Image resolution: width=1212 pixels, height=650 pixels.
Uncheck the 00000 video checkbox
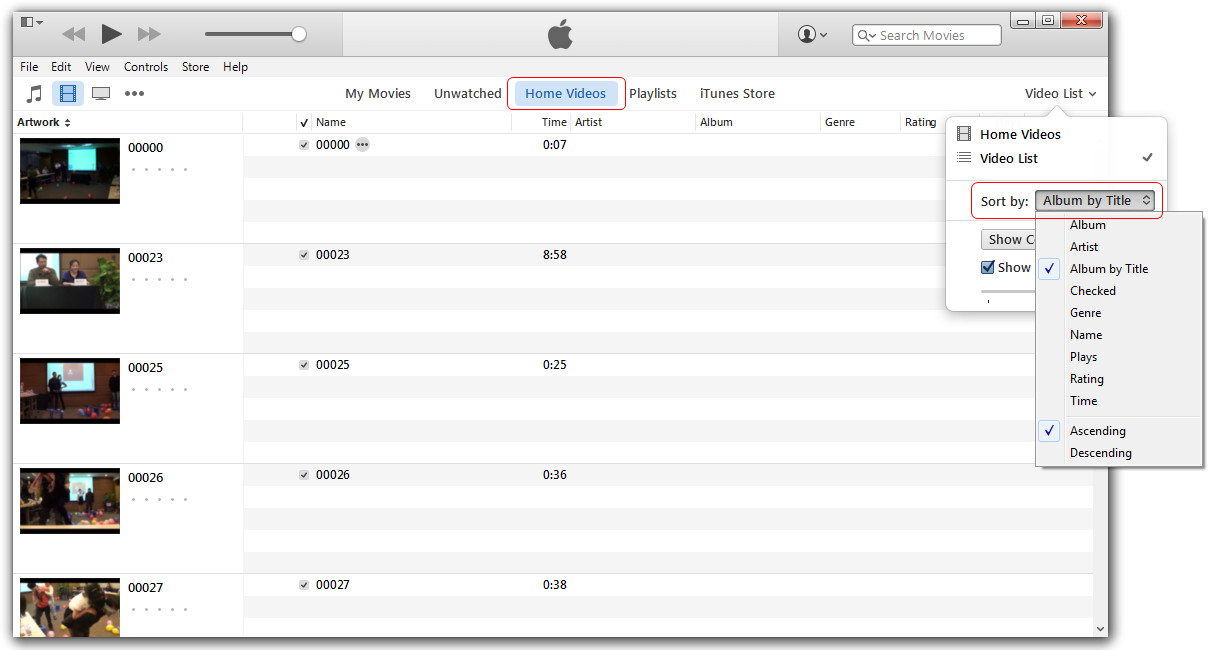coord(304,145)
